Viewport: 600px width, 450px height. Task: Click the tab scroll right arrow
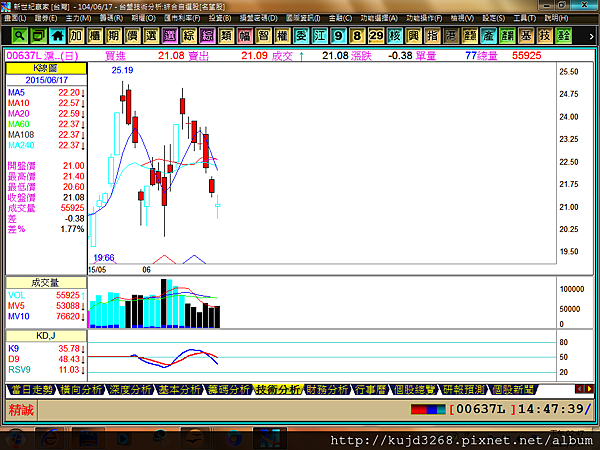click(x=589, y=389)
